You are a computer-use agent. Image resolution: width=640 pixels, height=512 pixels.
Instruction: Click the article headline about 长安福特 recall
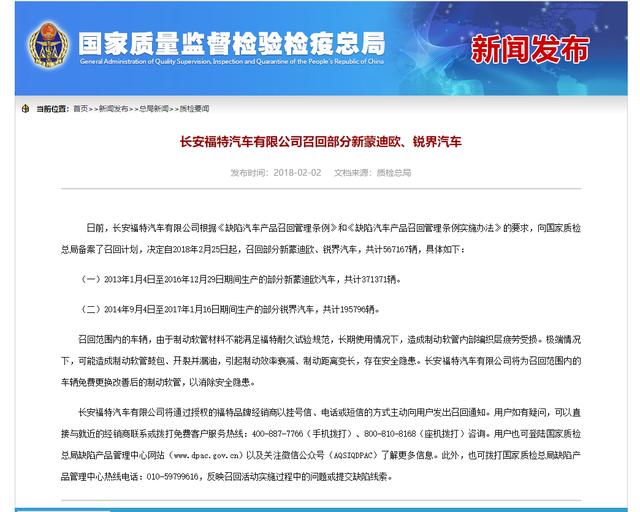pyautogui.click(x=321, y=142)
